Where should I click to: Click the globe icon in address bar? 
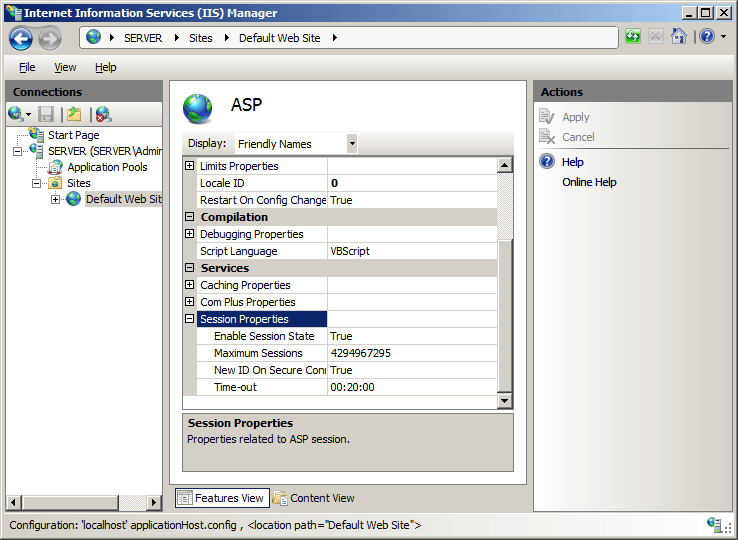[x=94, y=37]
